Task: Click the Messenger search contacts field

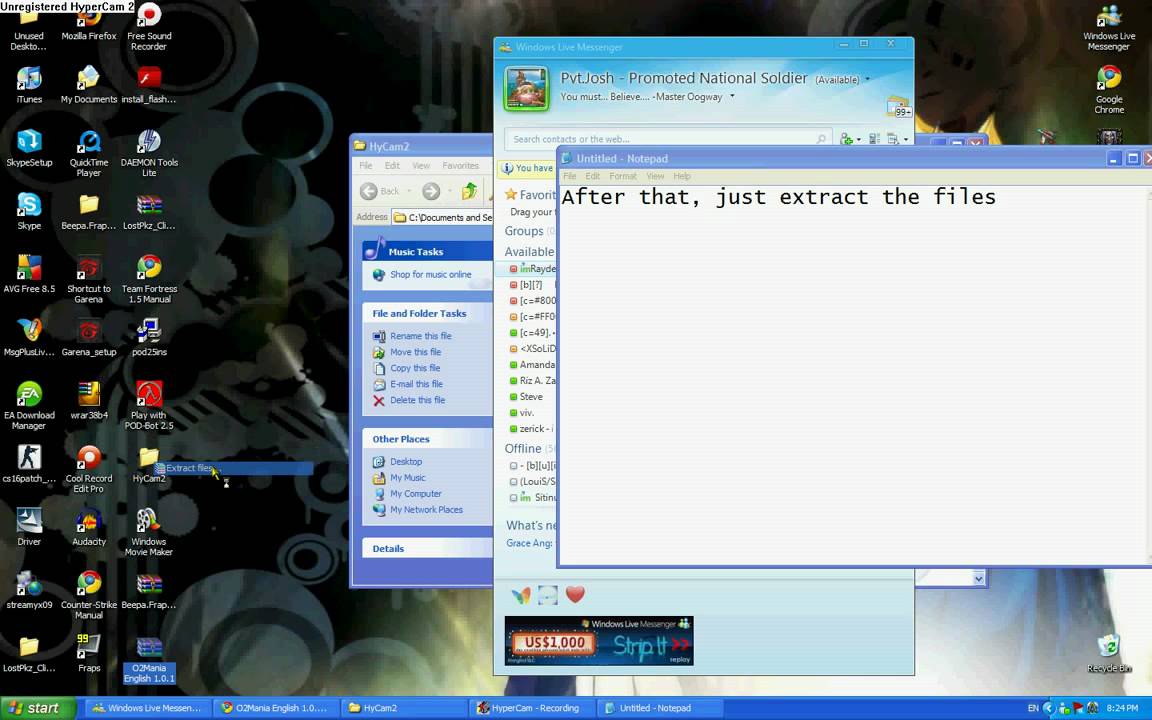Action: point(667,139)
